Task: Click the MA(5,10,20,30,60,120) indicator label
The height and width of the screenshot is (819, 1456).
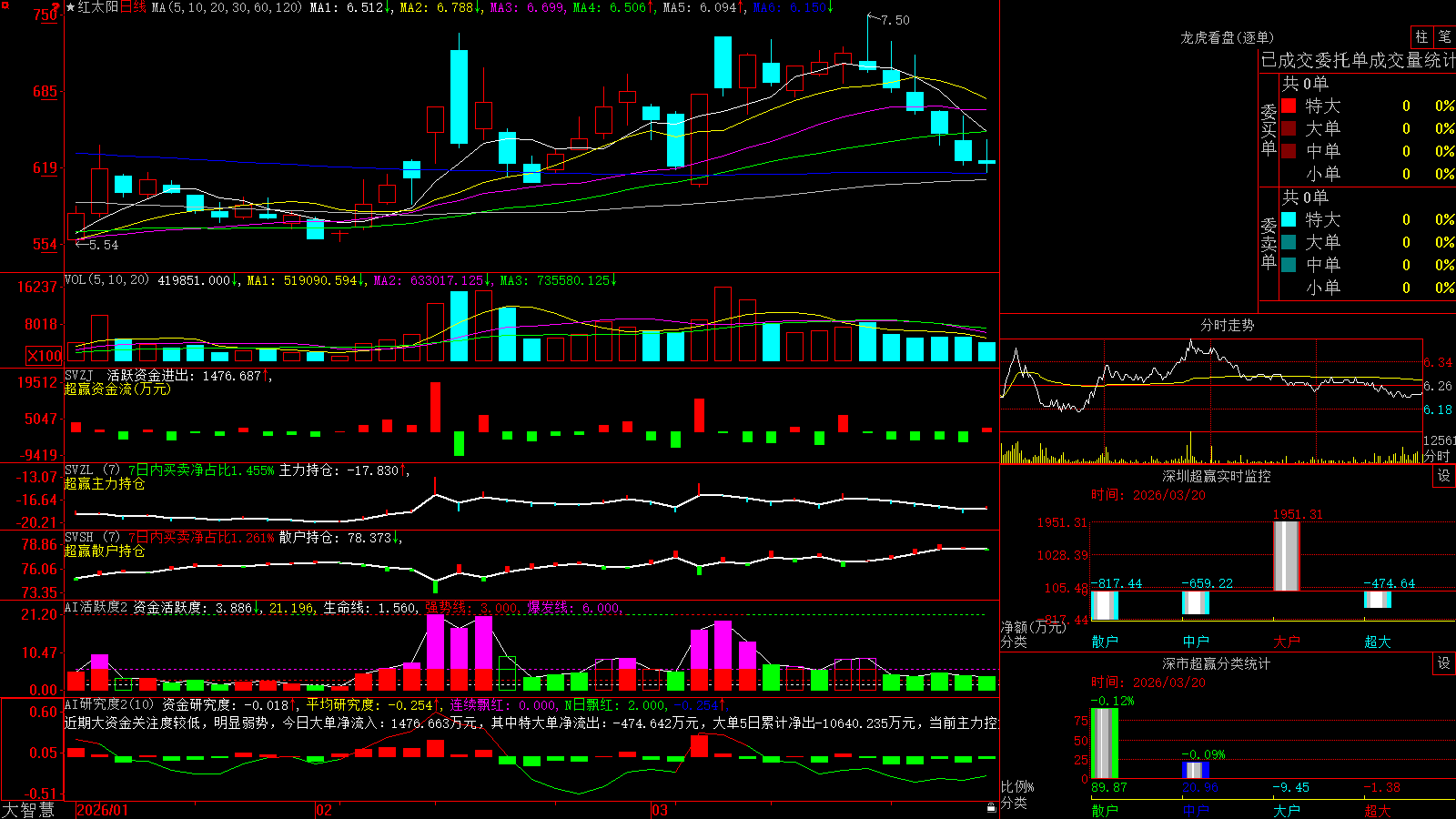Action: pos(226,7)
